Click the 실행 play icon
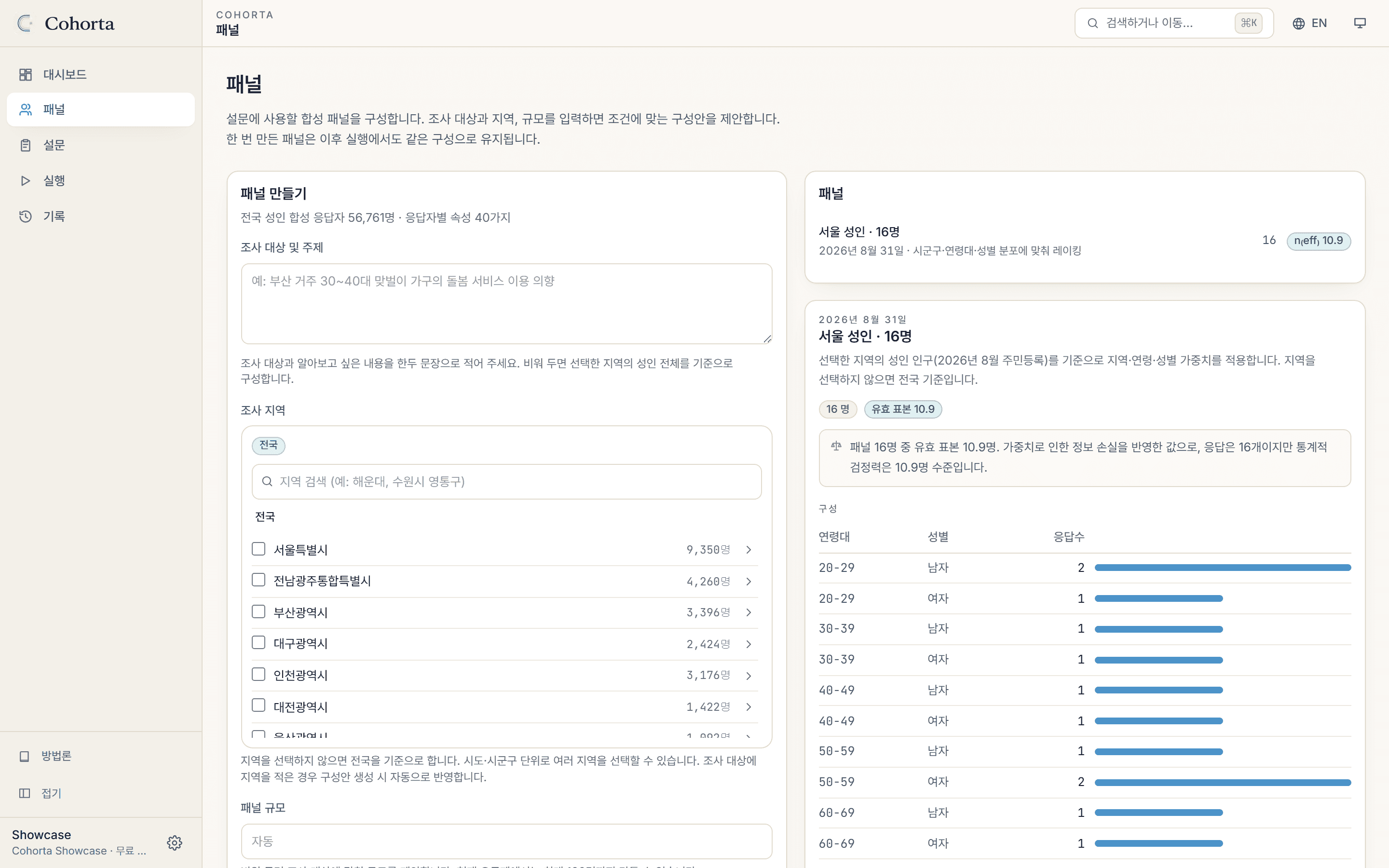 tap(25, 181)
